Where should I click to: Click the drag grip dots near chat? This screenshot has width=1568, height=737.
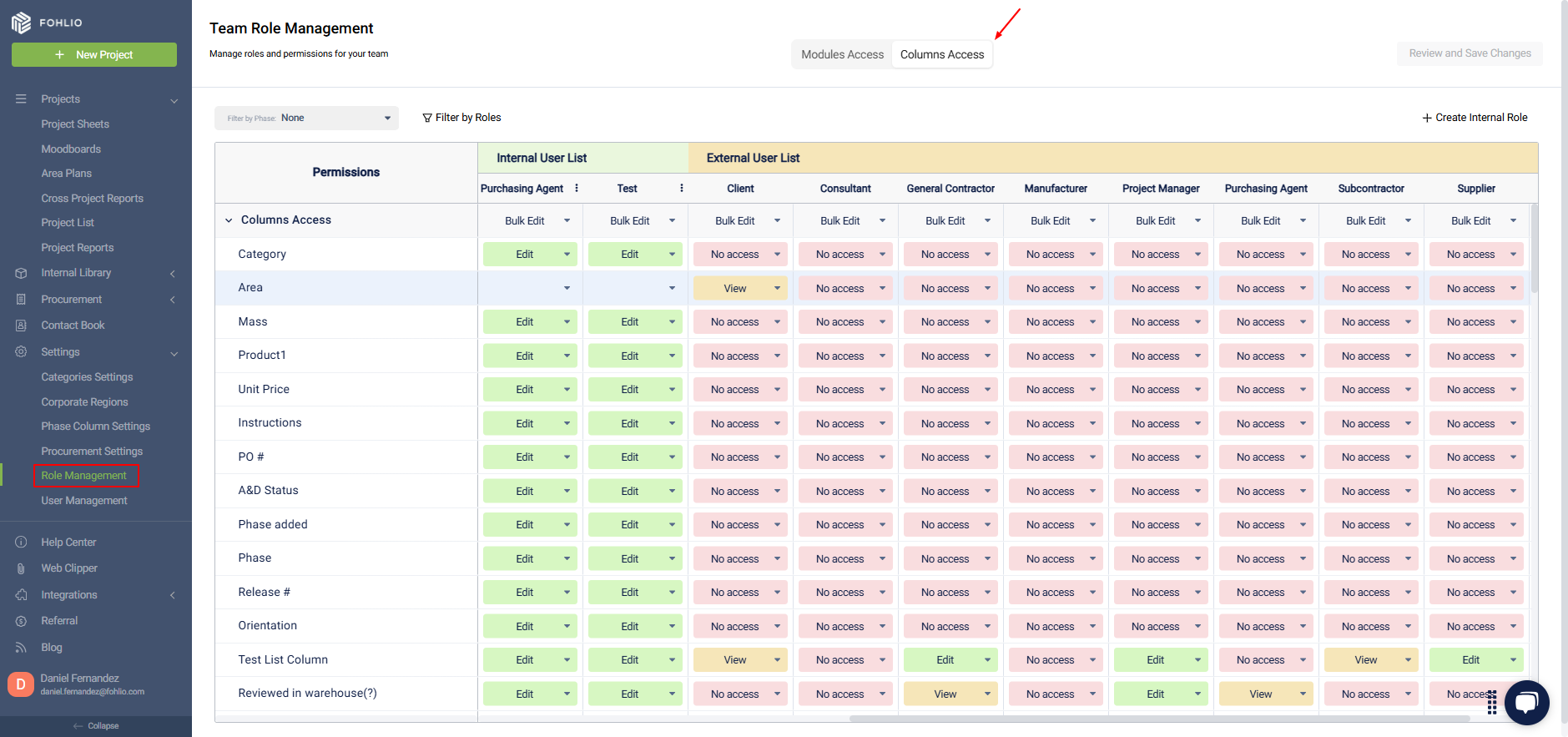(1492, 703)
